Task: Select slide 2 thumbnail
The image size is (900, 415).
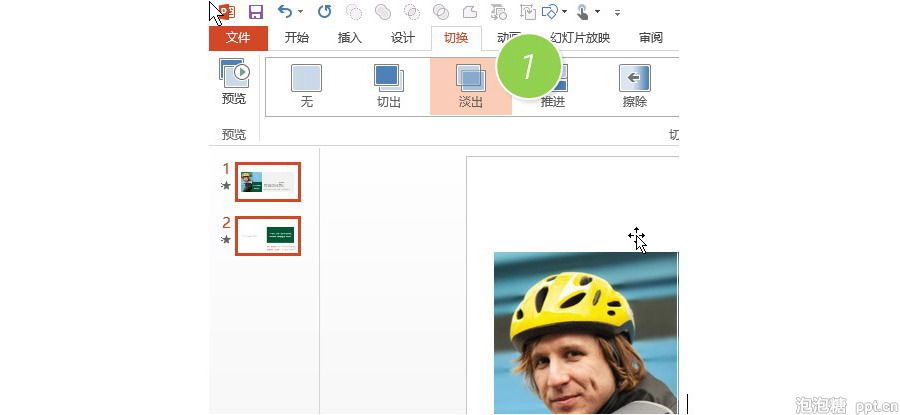Action: click(x=267, y=236)
